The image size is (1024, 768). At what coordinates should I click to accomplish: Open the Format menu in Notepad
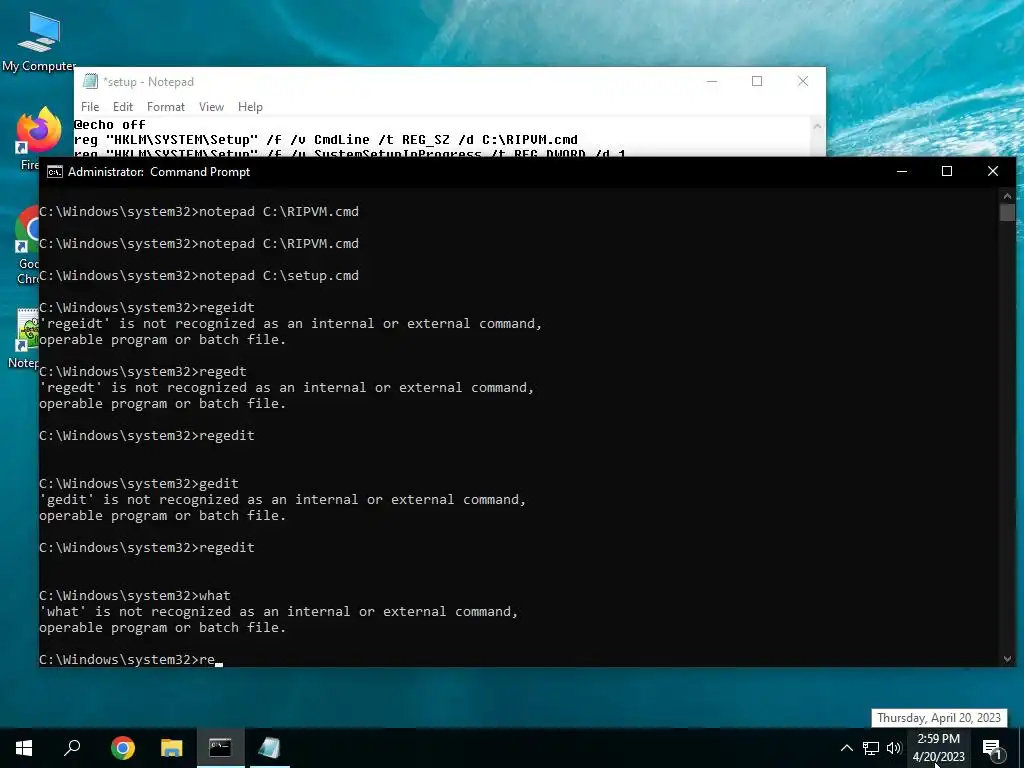coord(166,106)
